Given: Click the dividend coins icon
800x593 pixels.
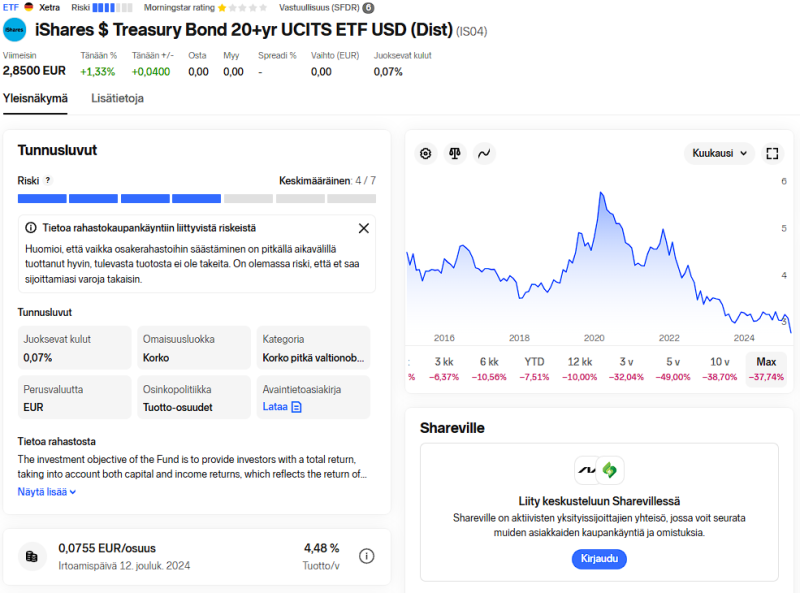Looking at the screenshot, I should [32, 556].
